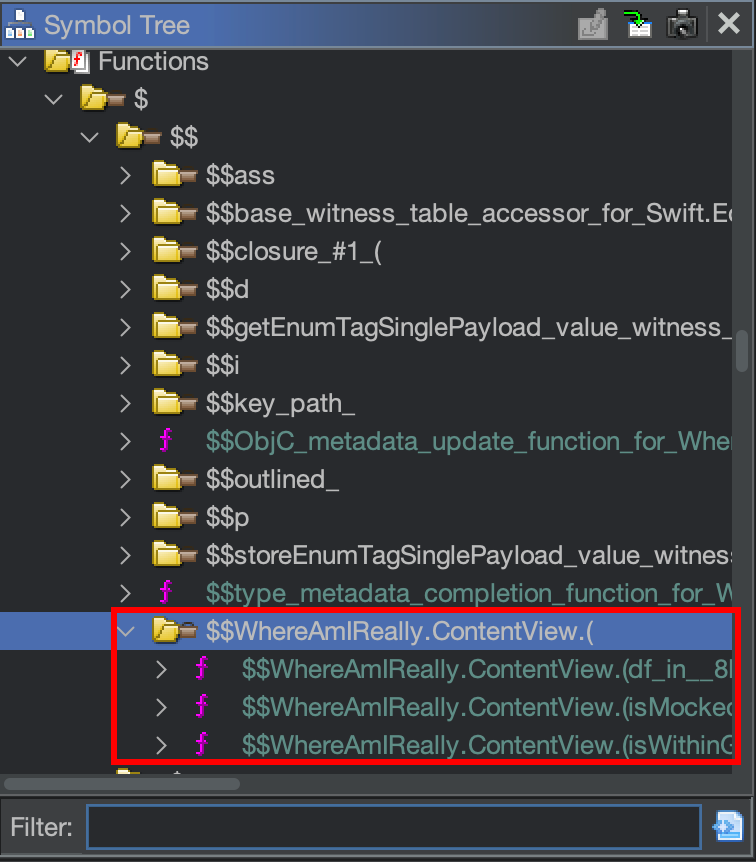Expand the $$closure_#1_( folder
Viewport: 756px width, 862px height.
[126, 252]
